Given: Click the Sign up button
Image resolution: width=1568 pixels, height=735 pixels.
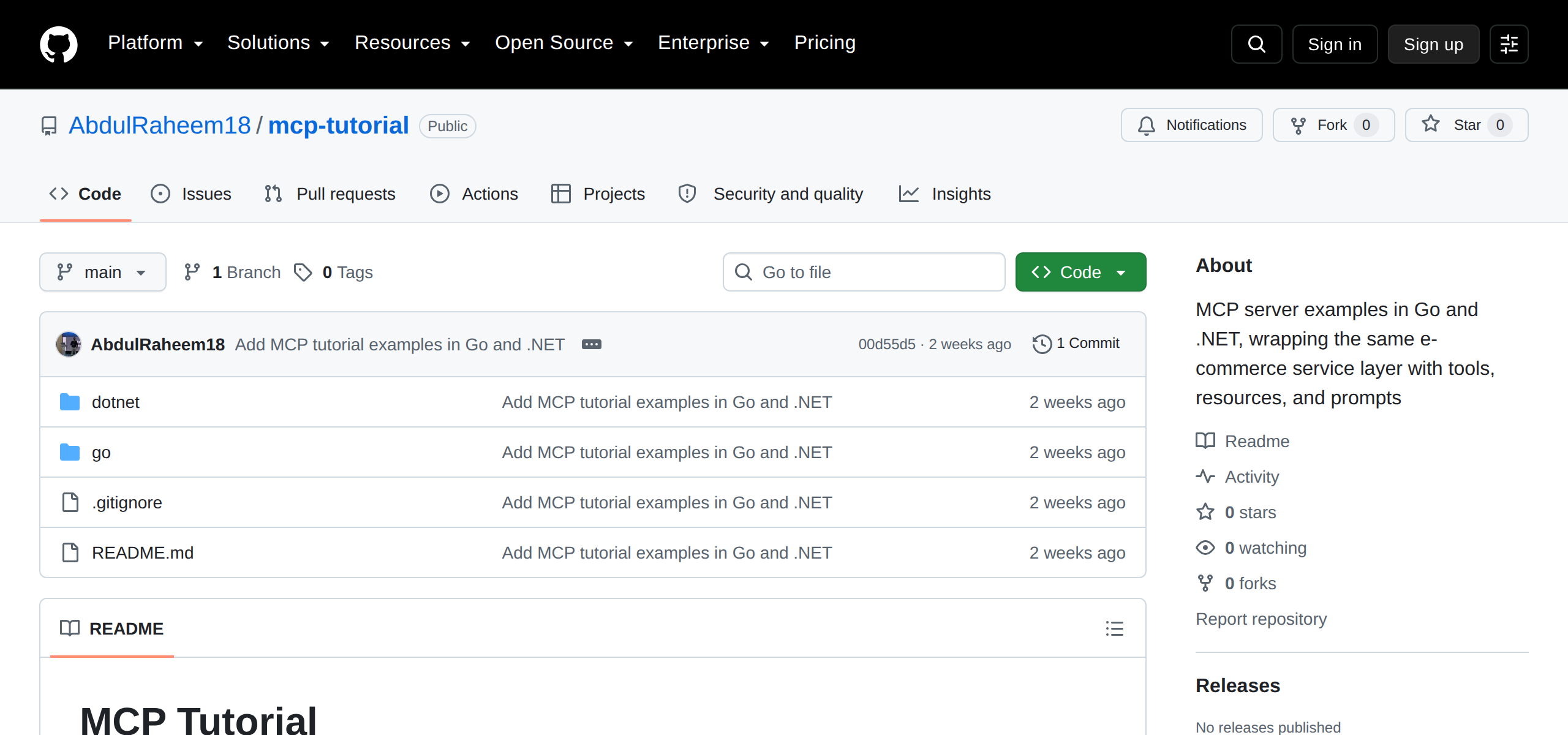Looking at the screenshot, I should tap(1433, 44).
